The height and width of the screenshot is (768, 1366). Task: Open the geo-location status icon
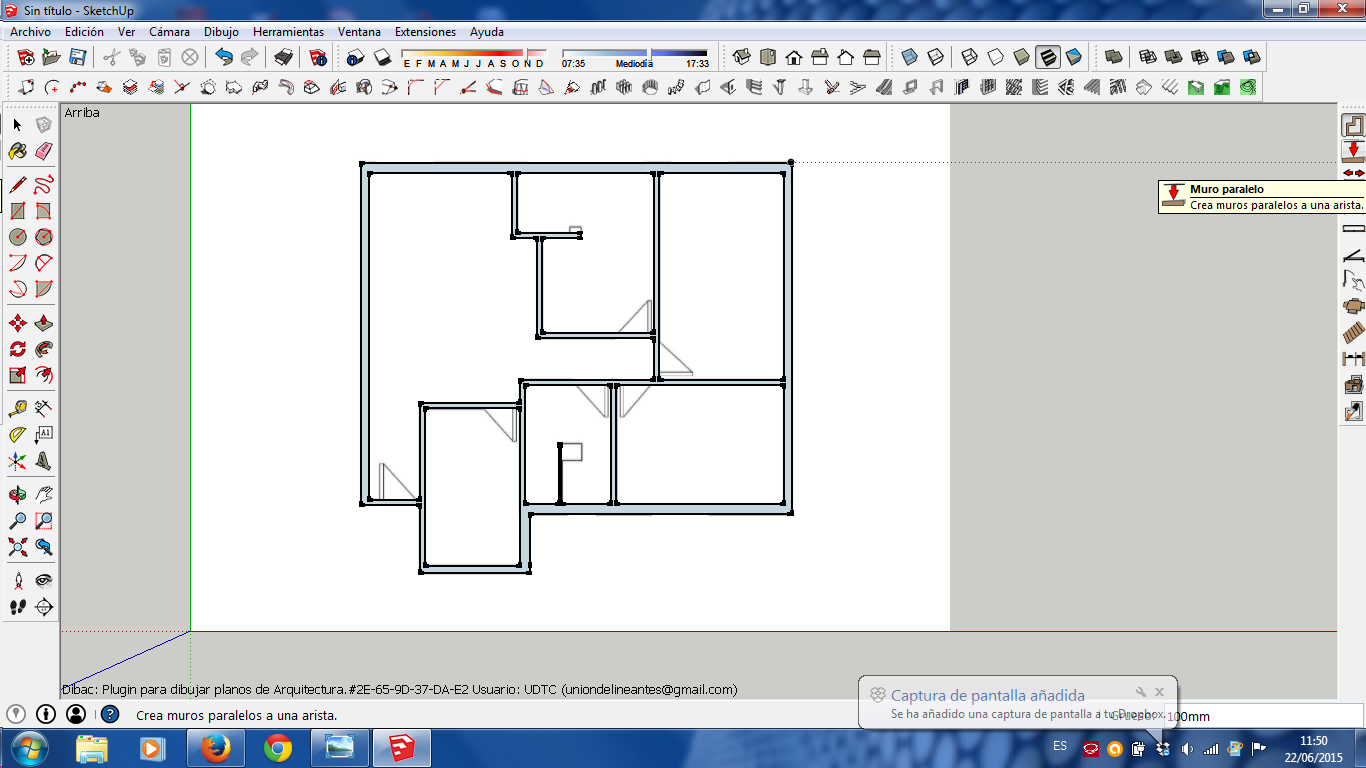coord(16,714)
